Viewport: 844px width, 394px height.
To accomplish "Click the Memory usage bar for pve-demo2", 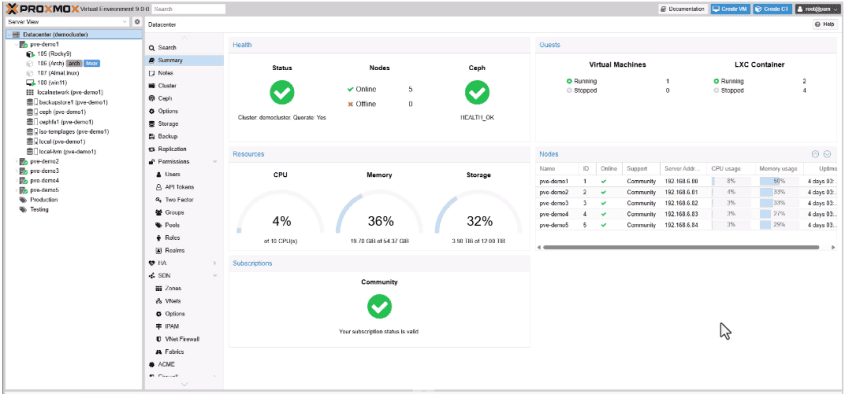I will click(779, 192).
